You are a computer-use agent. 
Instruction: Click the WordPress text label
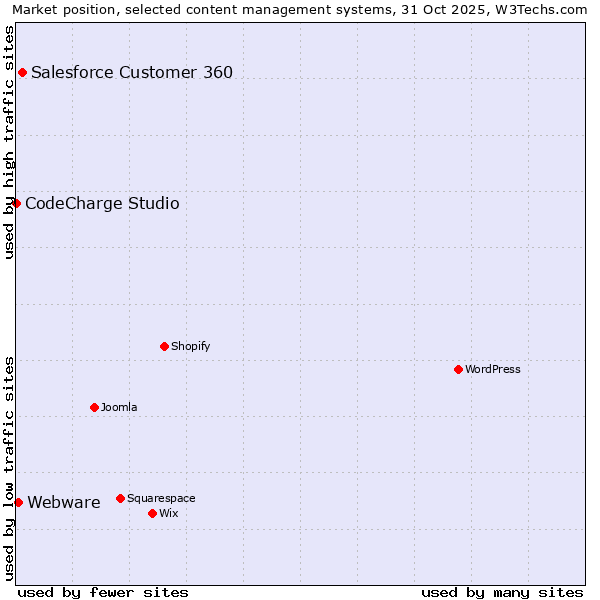pyautogui.click(x=493, y=370)
